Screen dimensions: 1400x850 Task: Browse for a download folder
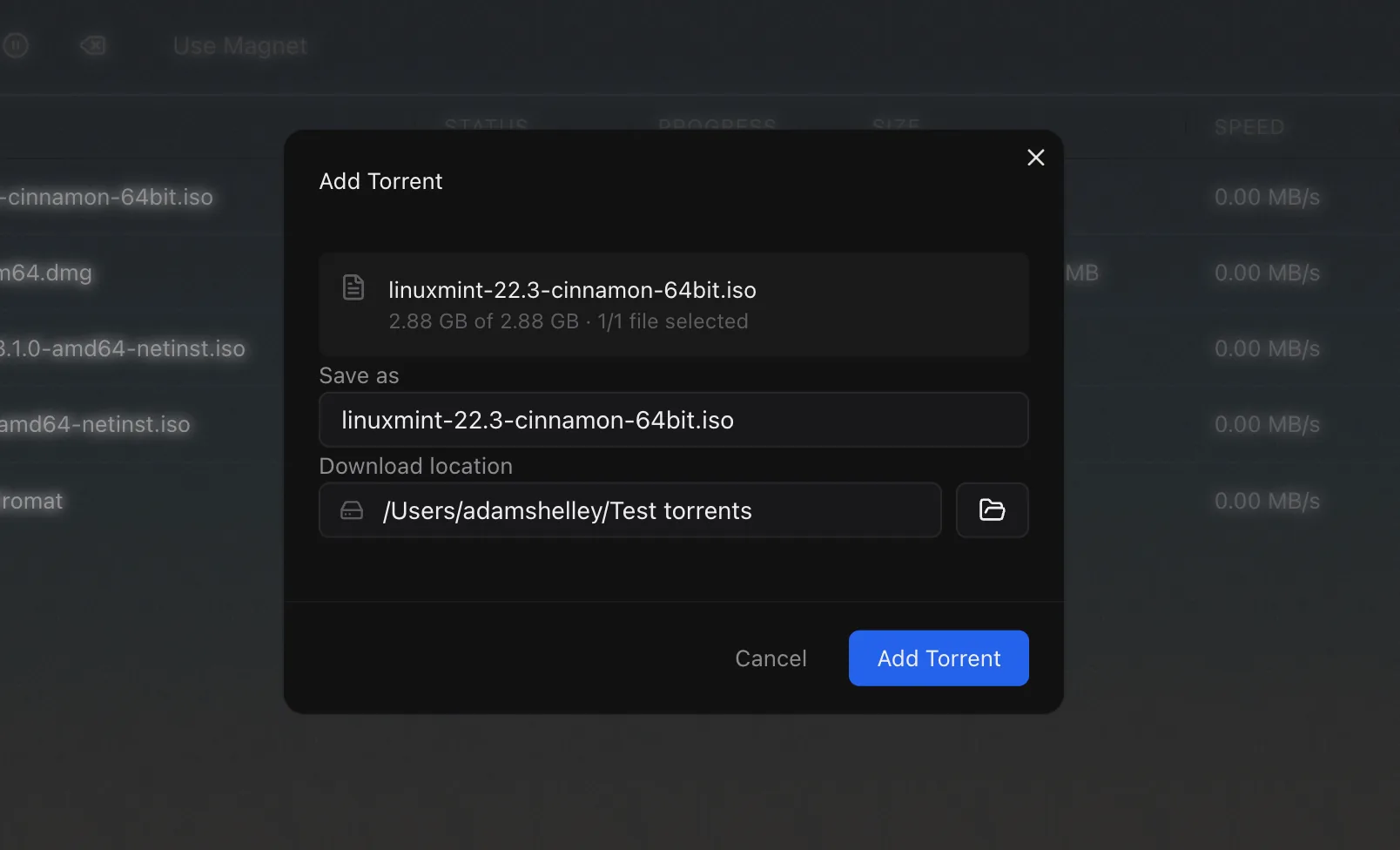click(x=993, y=510)
